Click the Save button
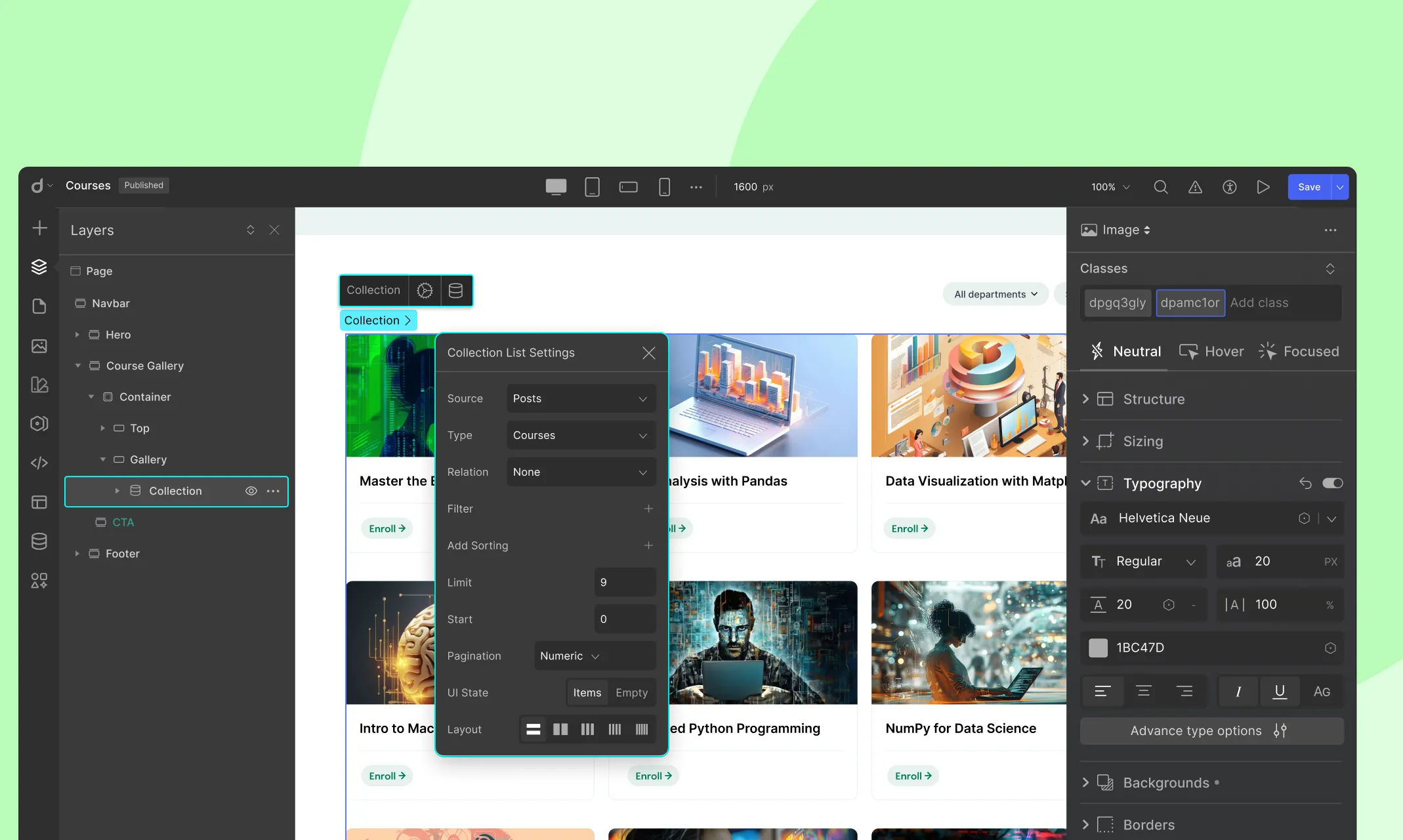Viewport: 1403px width, 840px height. (1309, 187)
